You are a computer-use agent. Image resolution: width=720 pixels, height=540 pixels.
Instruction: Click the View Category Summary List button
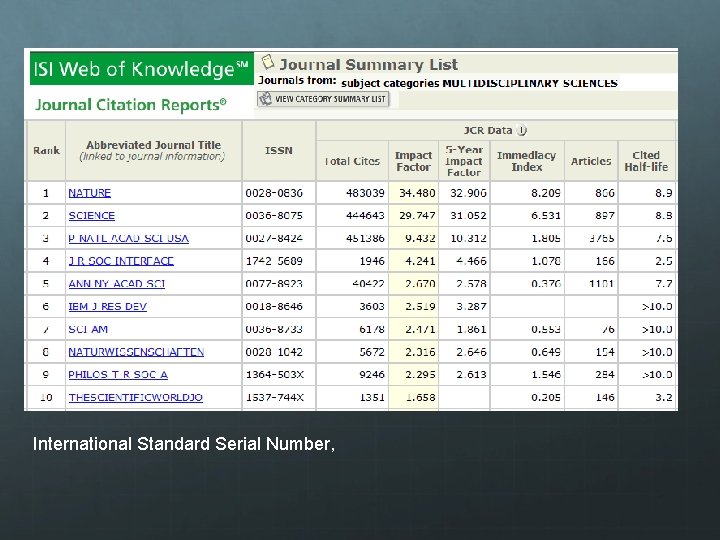tap(323, 99)
